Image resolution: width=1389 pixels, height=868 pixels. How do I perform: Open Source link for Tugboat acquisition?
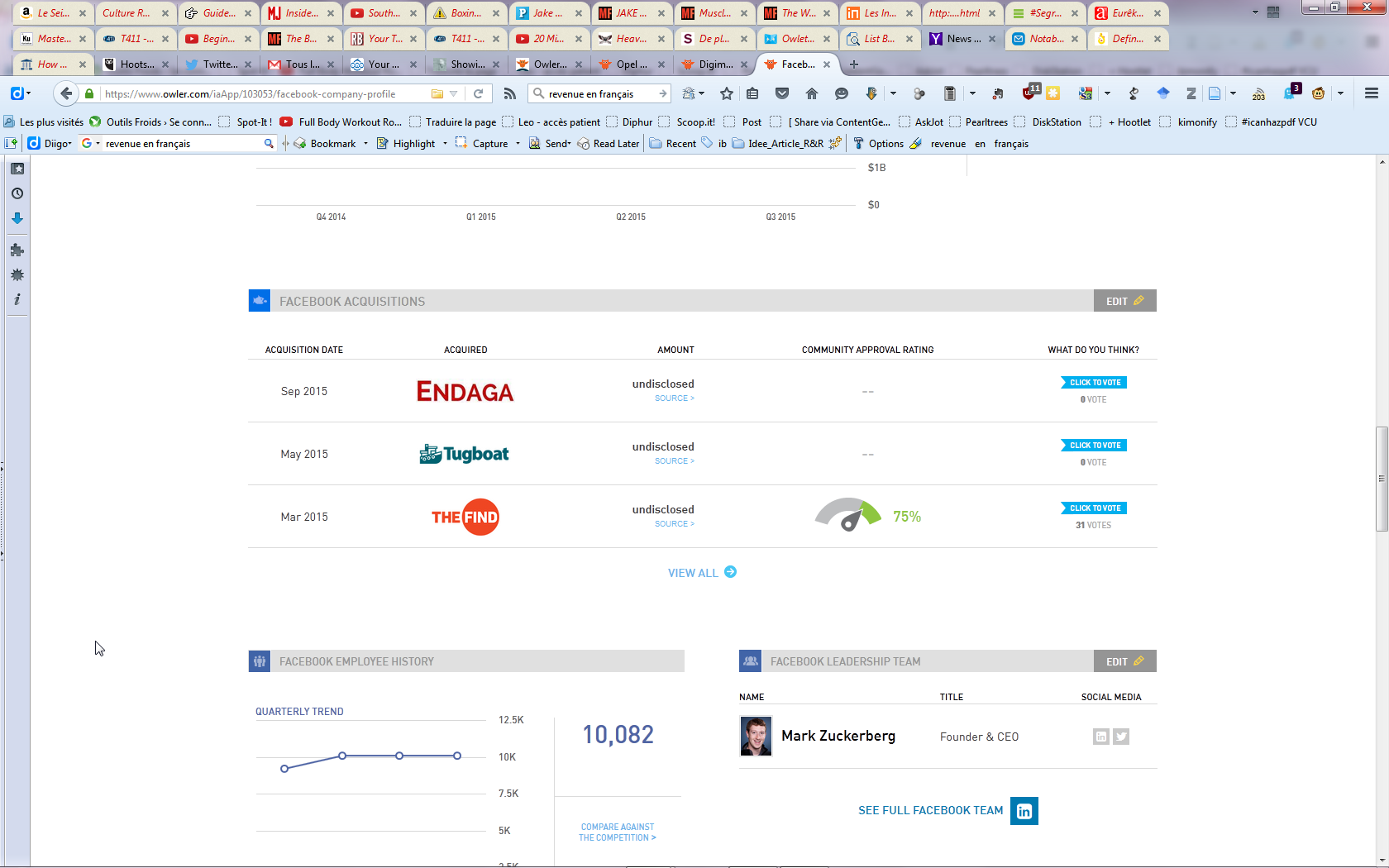click(x=675, y=461)
